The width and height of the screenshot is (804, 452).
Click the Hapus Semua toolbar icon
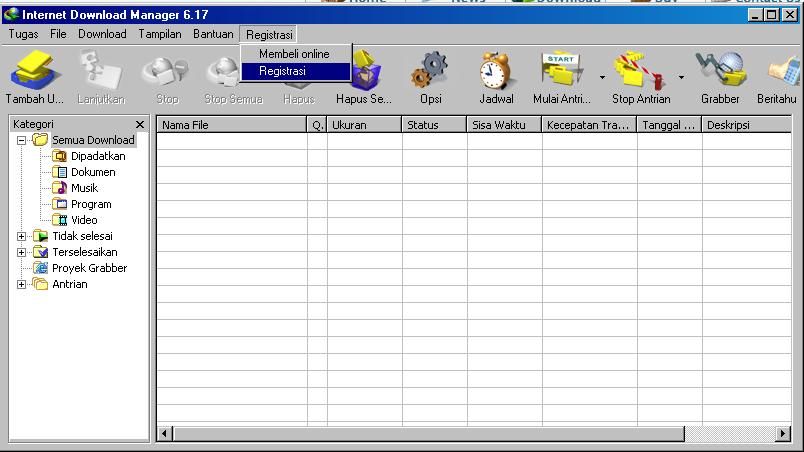coord(366,70)
